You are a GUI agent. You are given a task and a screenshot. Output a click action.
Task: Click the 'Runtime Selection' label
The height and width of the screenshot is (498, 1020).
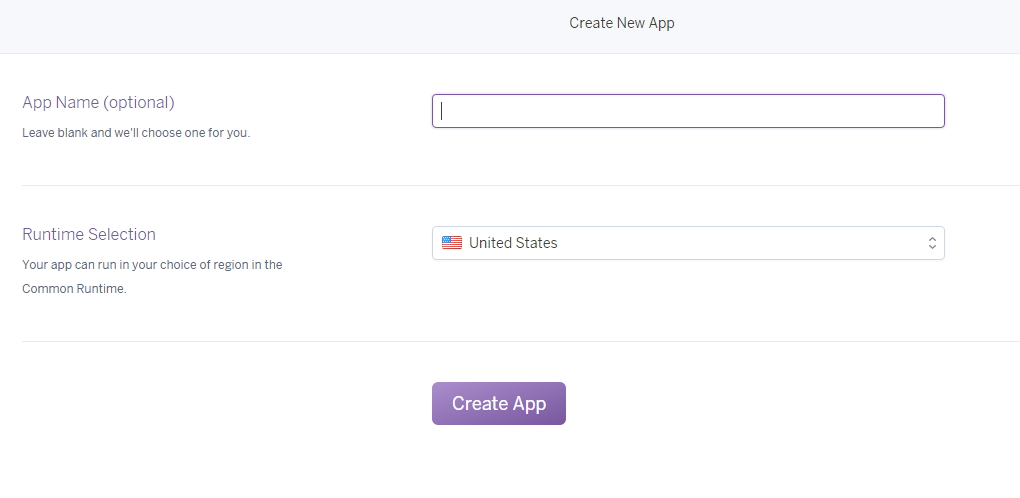[x=89, y=234]
